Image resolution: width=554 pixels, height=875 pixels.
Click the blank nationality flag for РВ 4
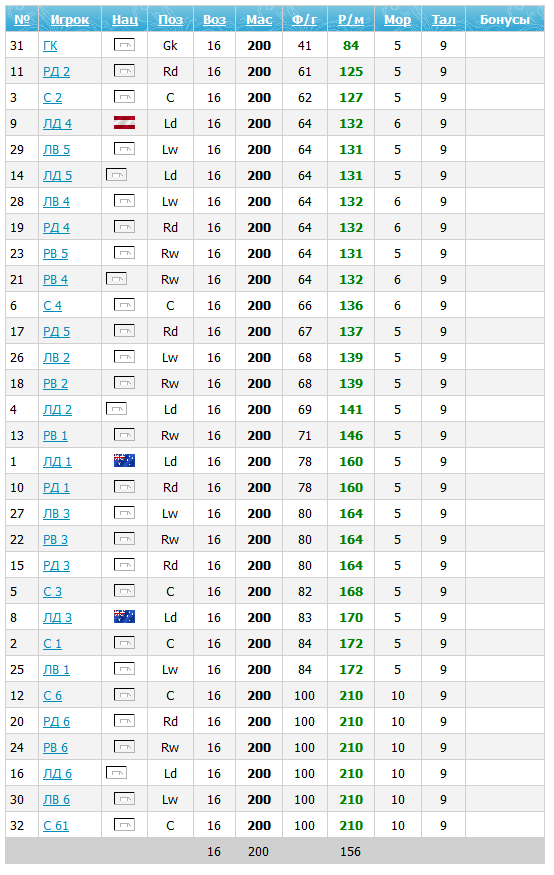pyautogui.click(x=116, y=278)
